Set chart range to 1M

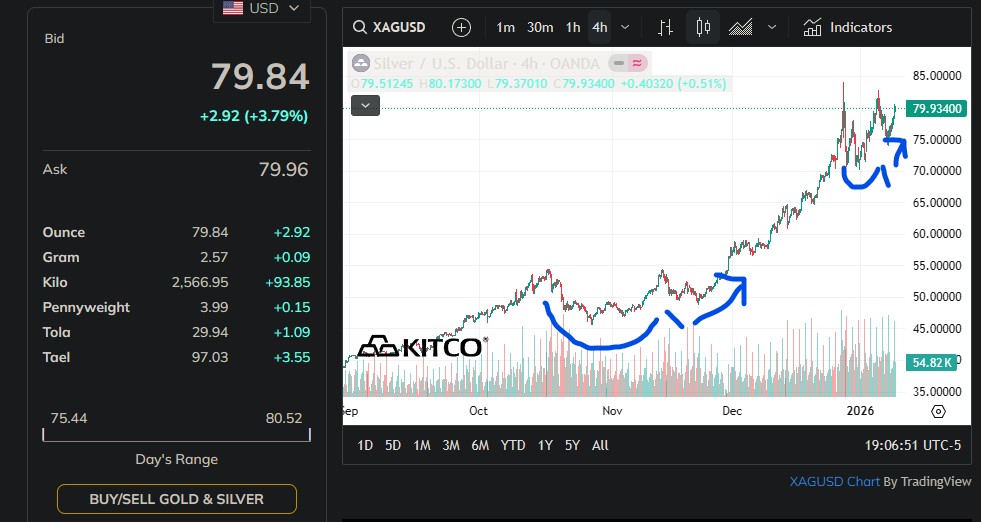422,446
